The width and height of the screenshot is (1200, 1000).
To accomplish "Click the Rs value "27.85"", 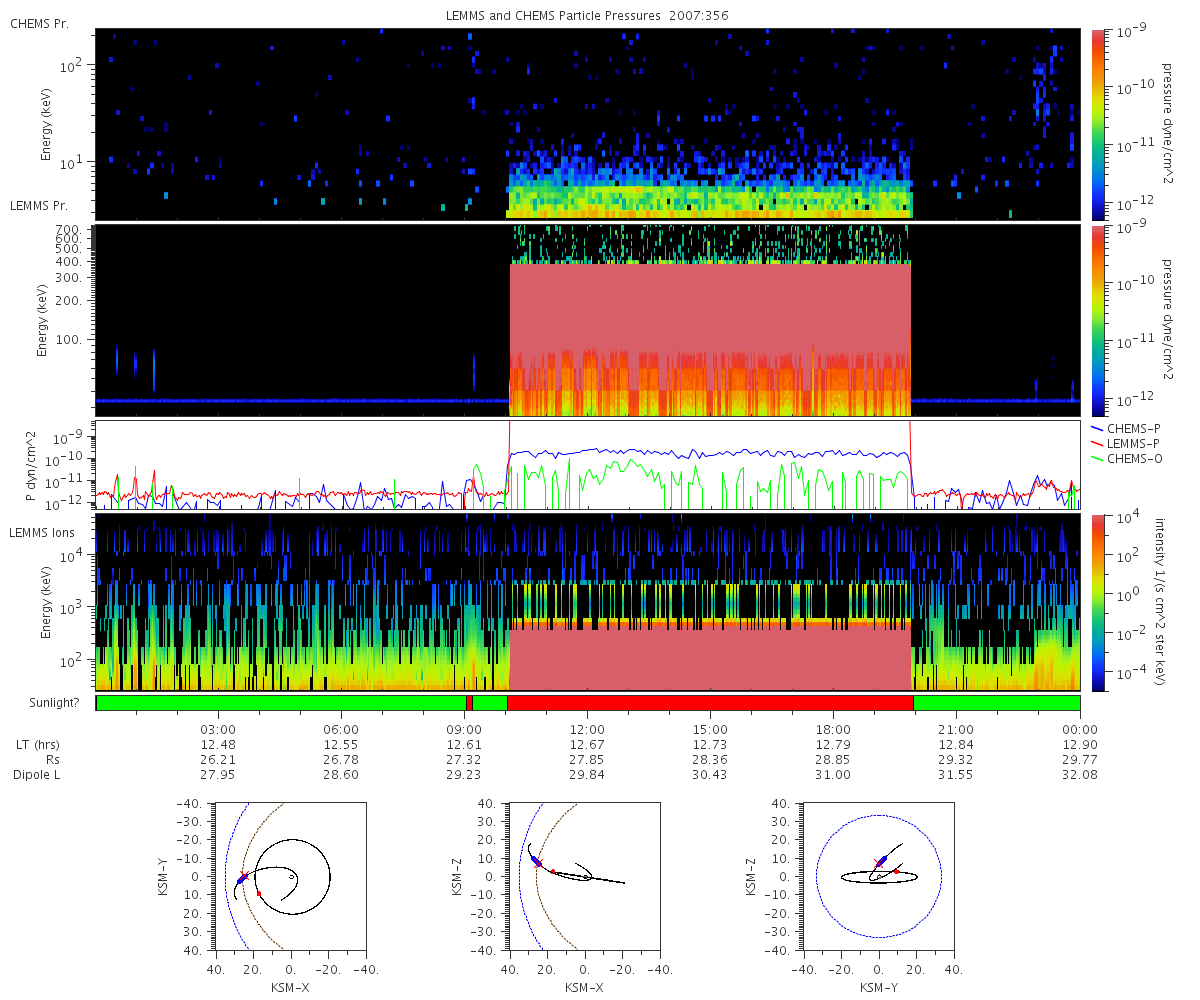I will point(587,759).
